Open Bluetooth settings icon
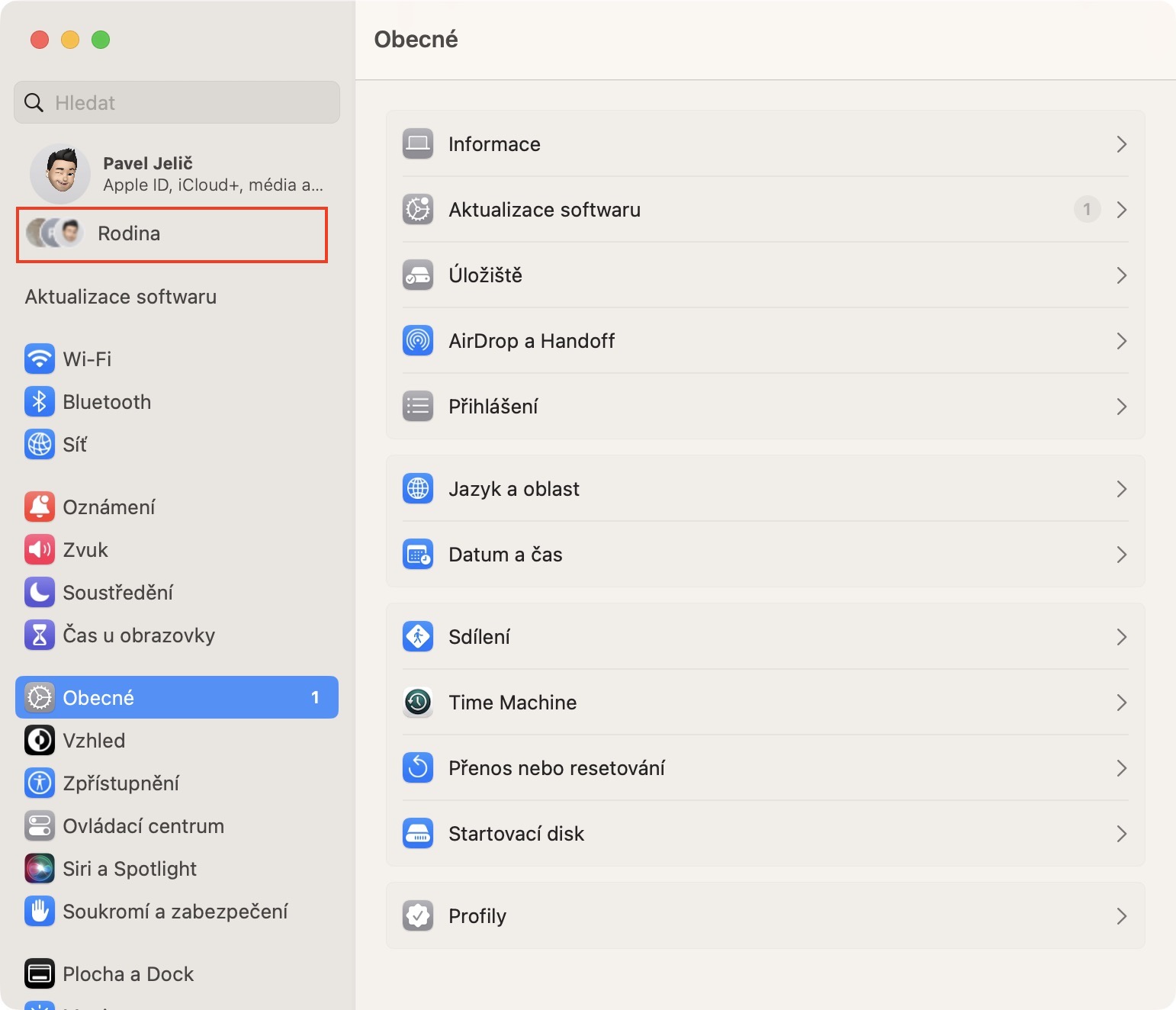Screen dimensions: 1176x1010 [x=40, y=401]
